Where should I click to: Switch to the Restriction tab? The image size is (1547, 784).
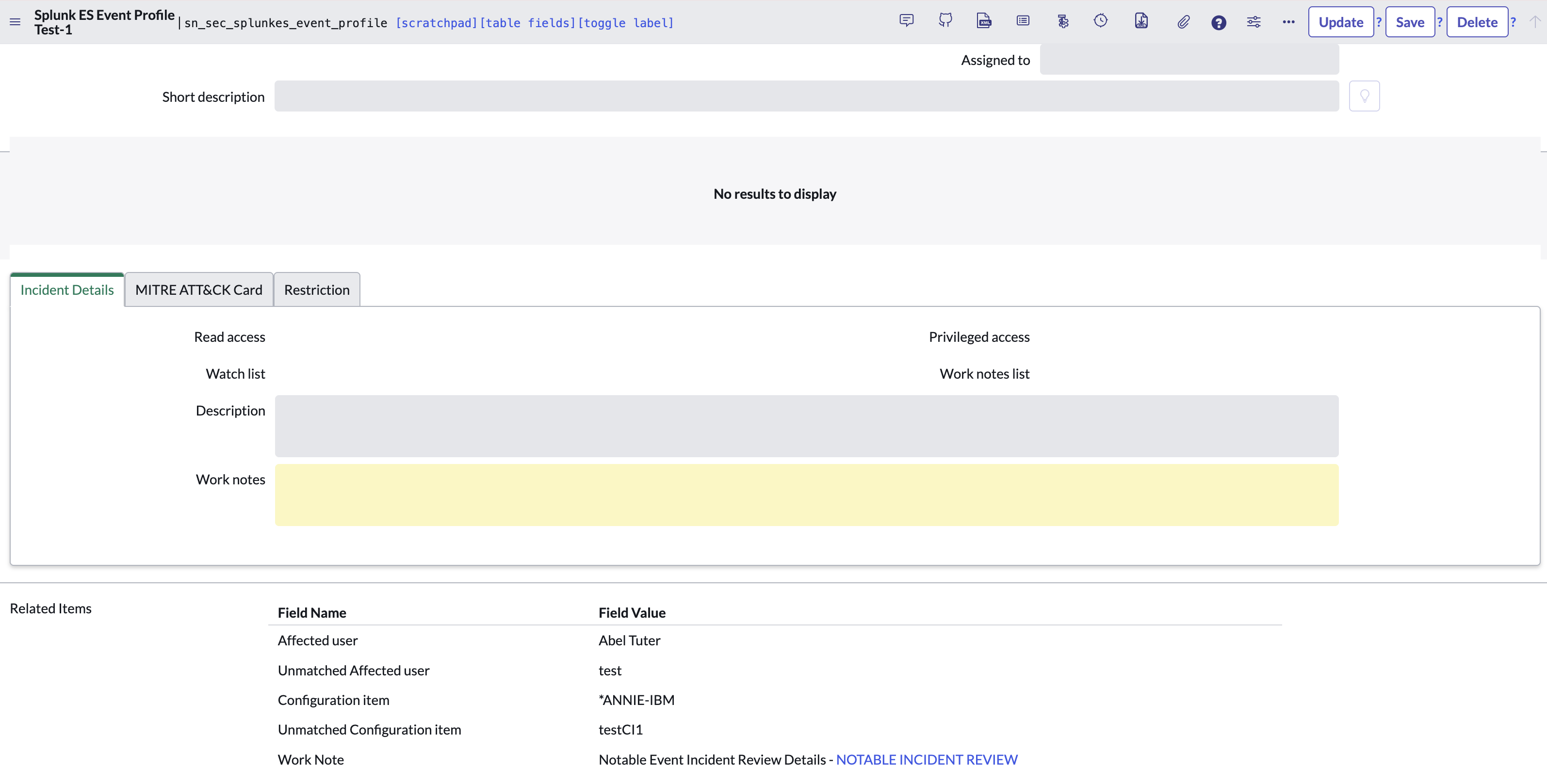pos(316,290)
